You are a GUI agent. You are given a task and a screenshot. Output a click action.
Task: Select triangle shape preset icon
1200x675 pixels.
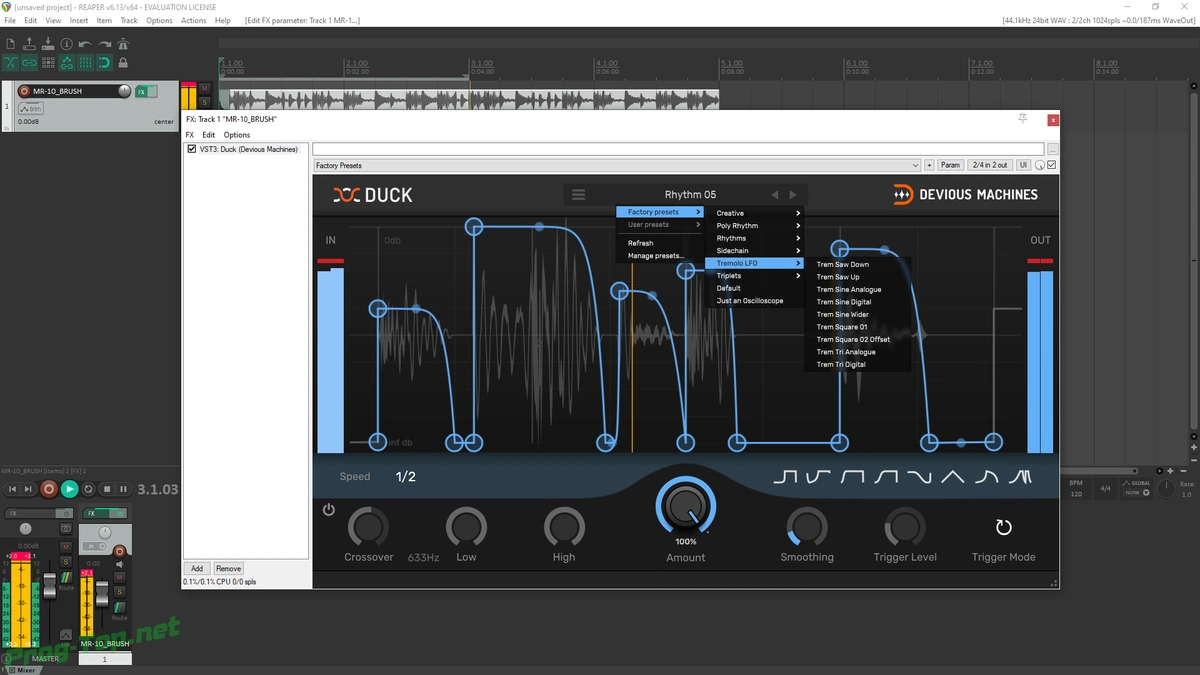pyautogui.click(x=952, y=477)
